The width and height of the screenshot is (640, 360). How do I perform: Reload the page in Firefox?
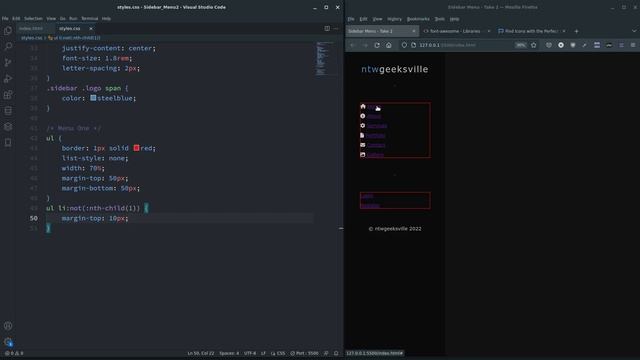(377, 45)
